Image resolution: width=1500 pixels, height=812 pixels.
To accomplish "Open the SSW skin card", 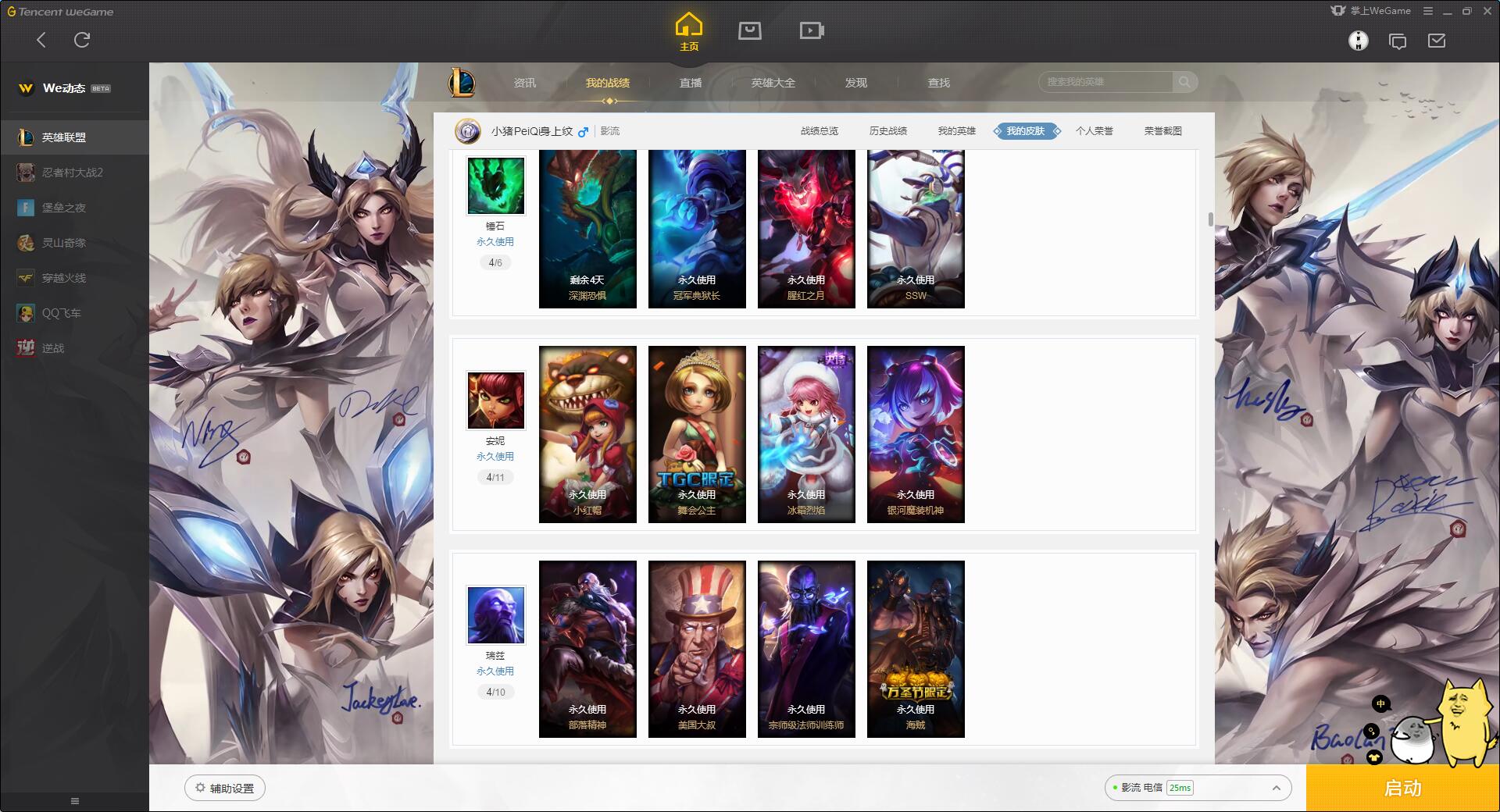I will point(916,230).
